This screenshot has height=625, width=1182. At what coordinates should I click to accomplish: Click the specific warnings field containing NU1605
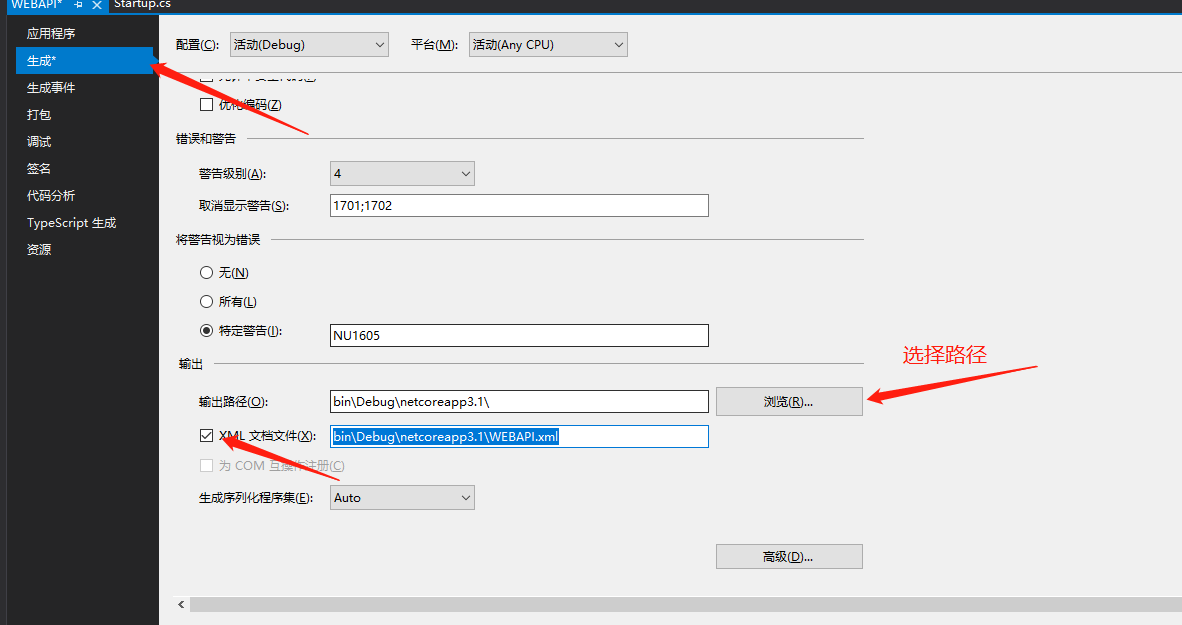pyautogui.click(x=519, y=335)
